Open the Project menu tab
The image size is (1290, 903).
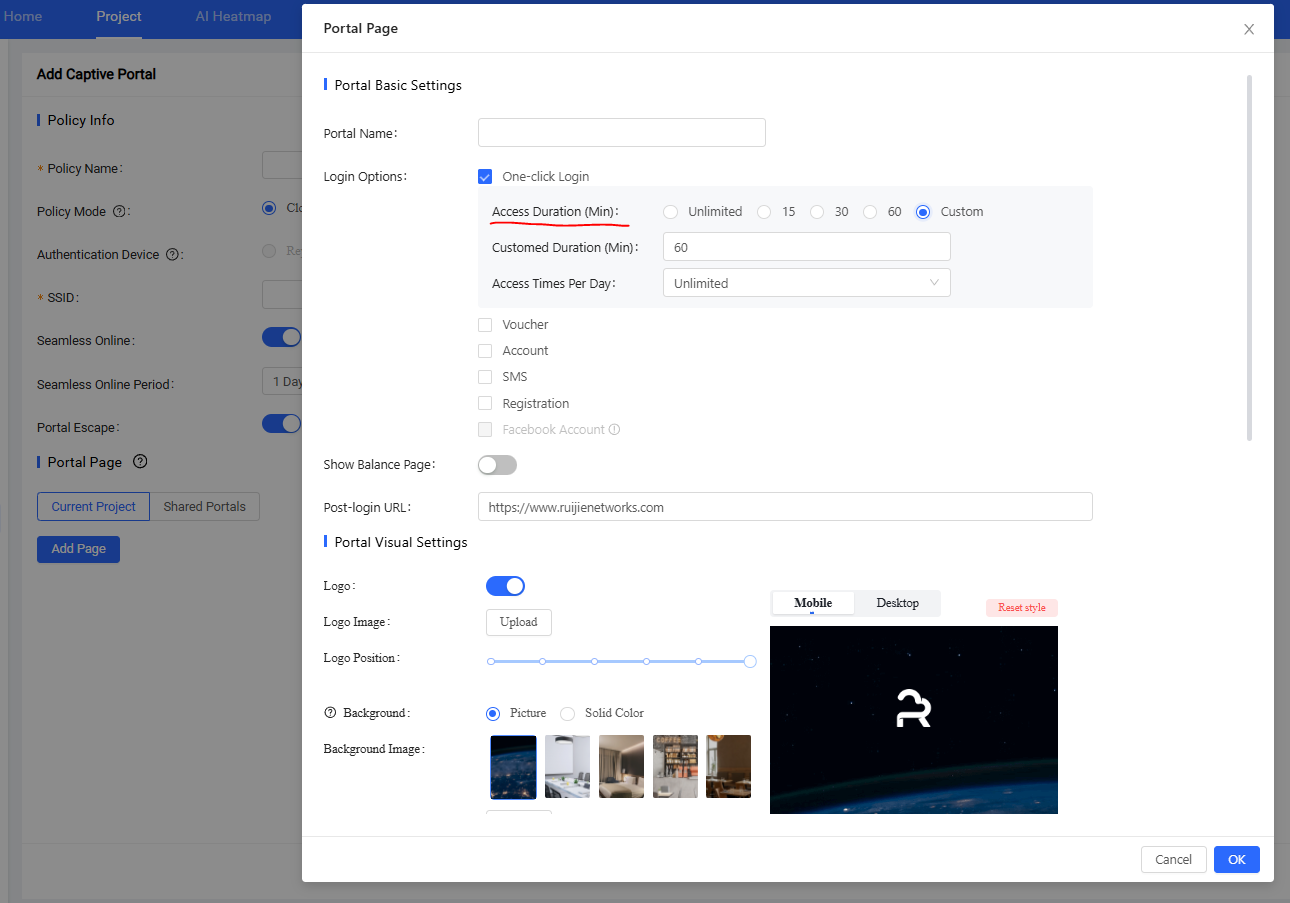(x=119, y=17)
